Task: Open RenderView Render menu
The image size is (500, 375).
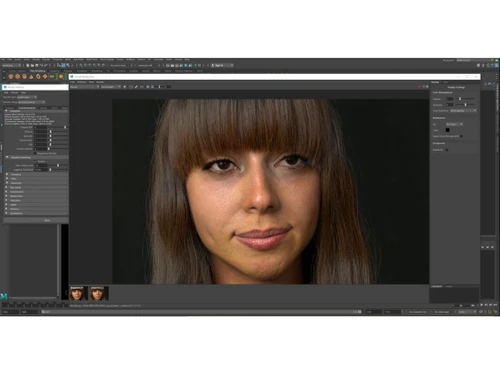Action: click(100, 82)
